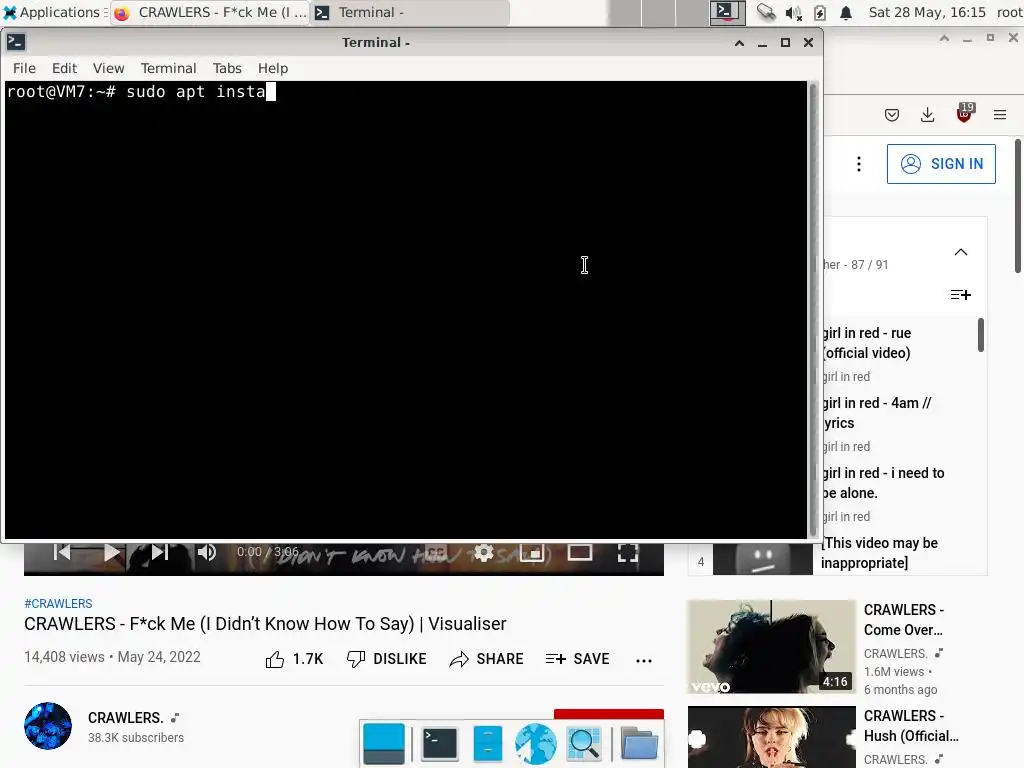Click the muted volume icon in the top panel

tap(793, 12)
